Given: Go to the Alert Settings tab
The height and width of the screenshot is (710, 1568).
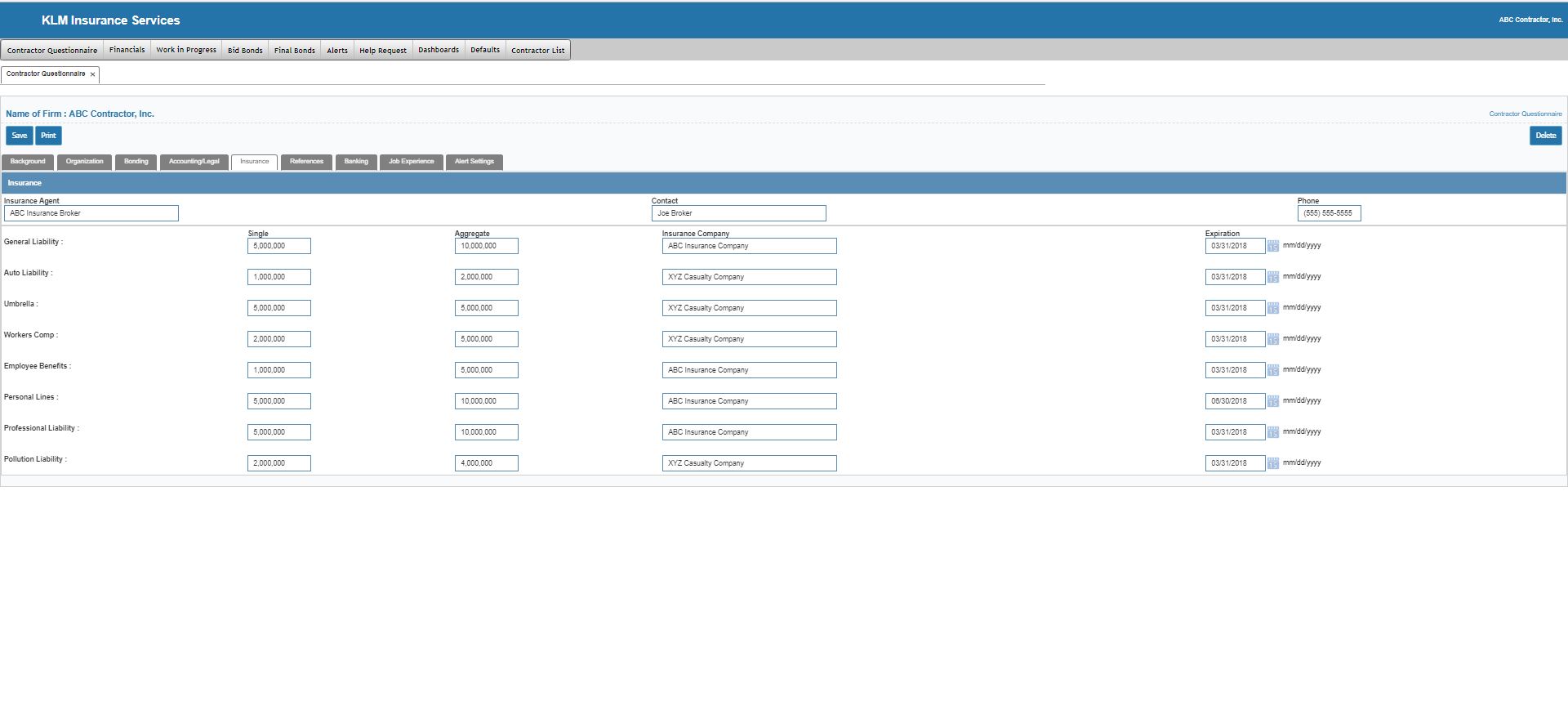Looking at the screenshot, I should (474, 162).
